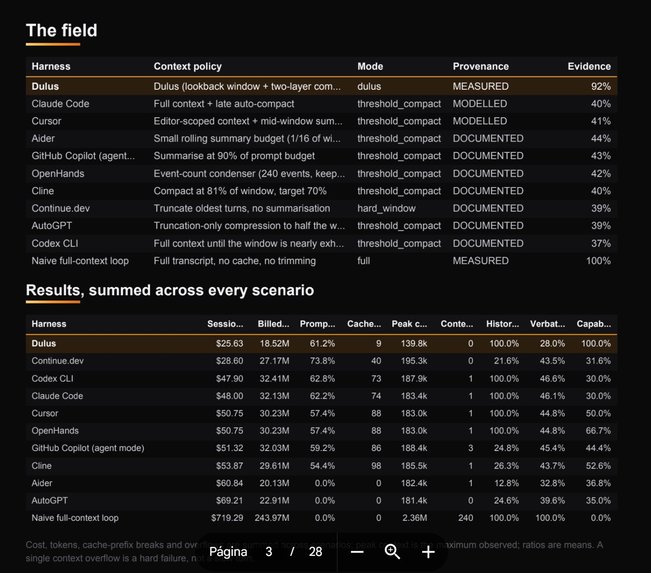This screenshot has height=573, width=651.
Task: Click the magnifier zoom icon
Action: [392, 552]
